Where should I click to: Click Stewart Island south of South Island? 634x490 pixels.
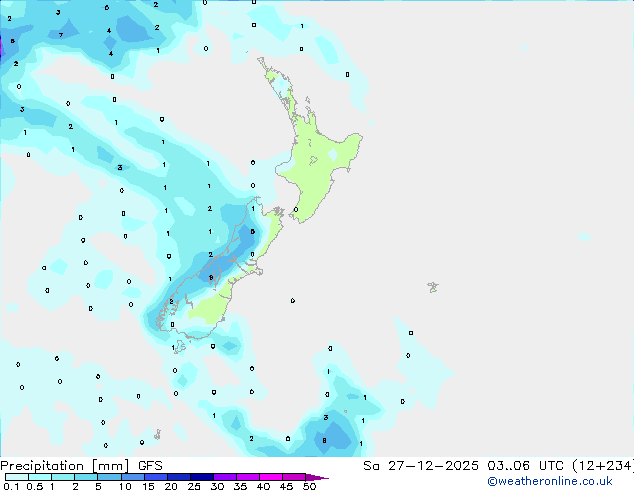180,346
